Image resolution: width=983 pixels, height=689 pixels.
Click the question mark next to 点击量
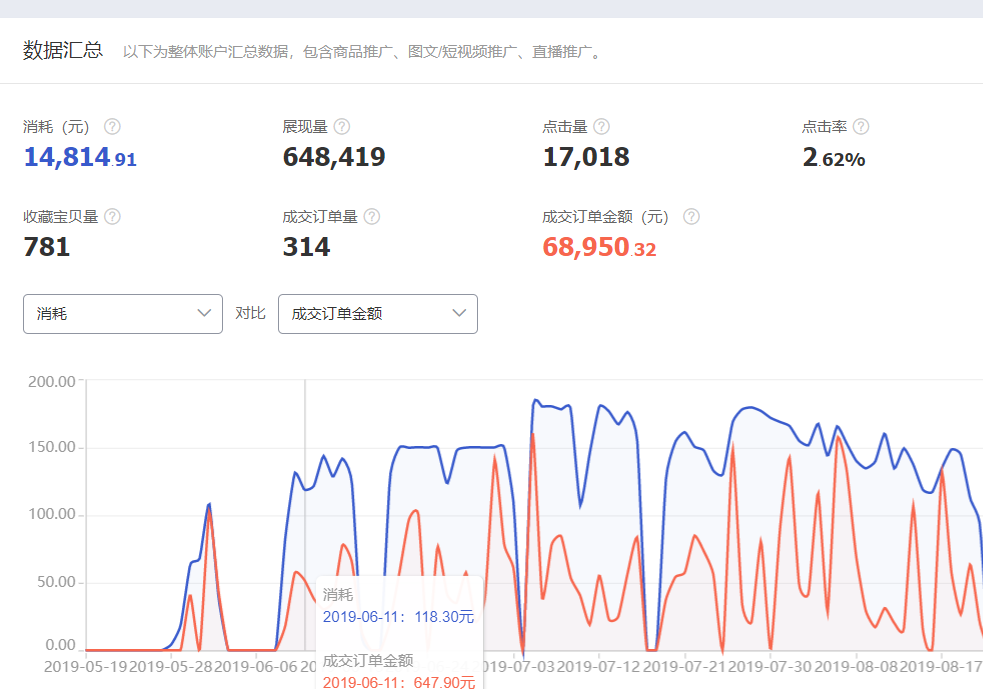[x=601, y=127]
